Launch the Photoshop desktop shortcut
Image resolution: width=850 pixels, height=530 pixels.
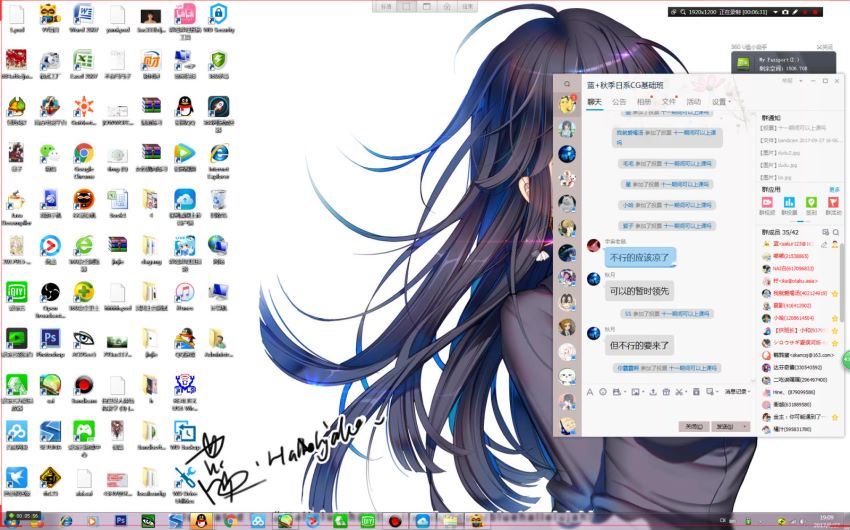50,342
